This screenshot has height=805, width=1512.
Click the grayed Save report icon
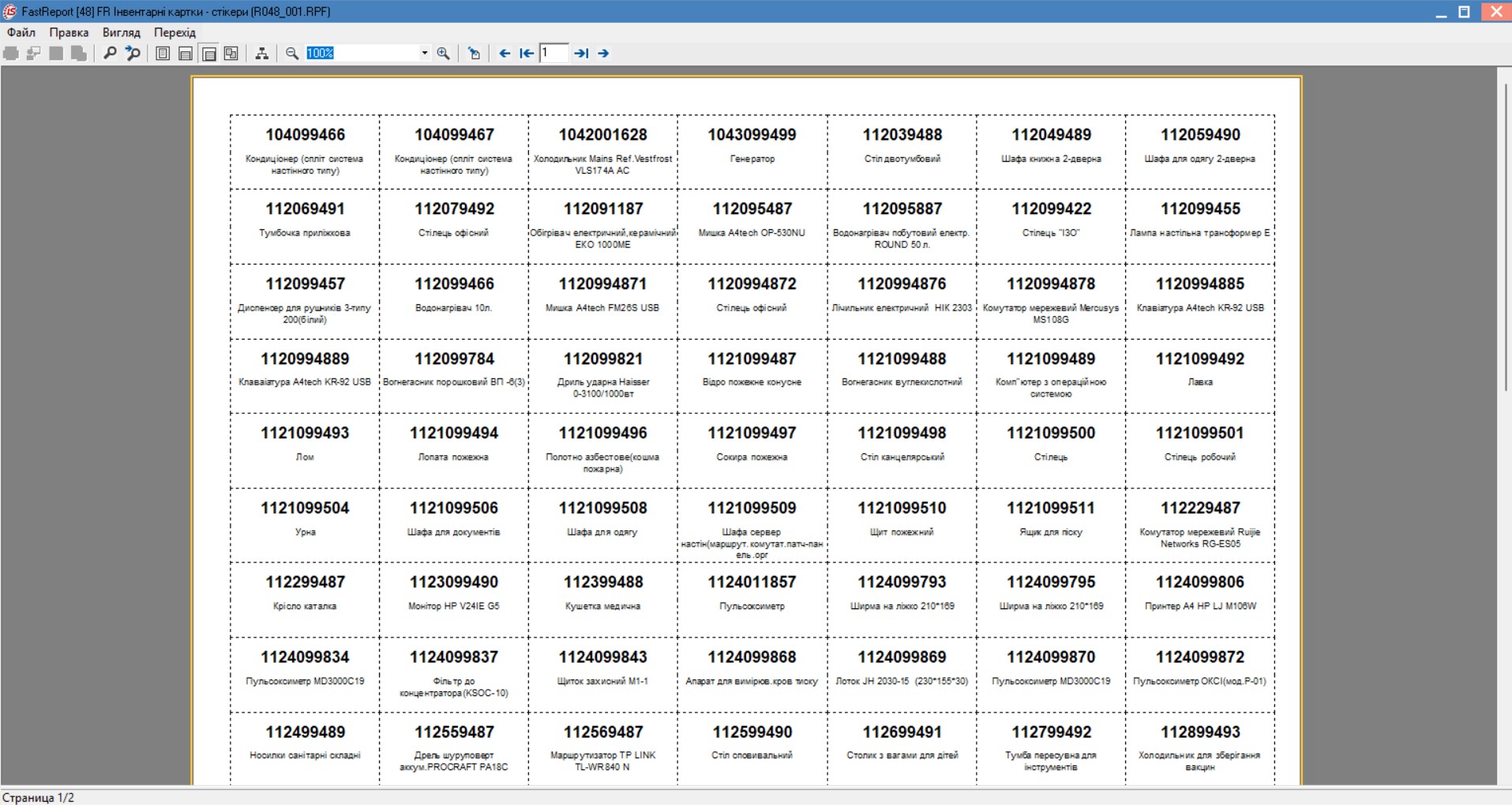pyautogui.click(x=56, y=53)
